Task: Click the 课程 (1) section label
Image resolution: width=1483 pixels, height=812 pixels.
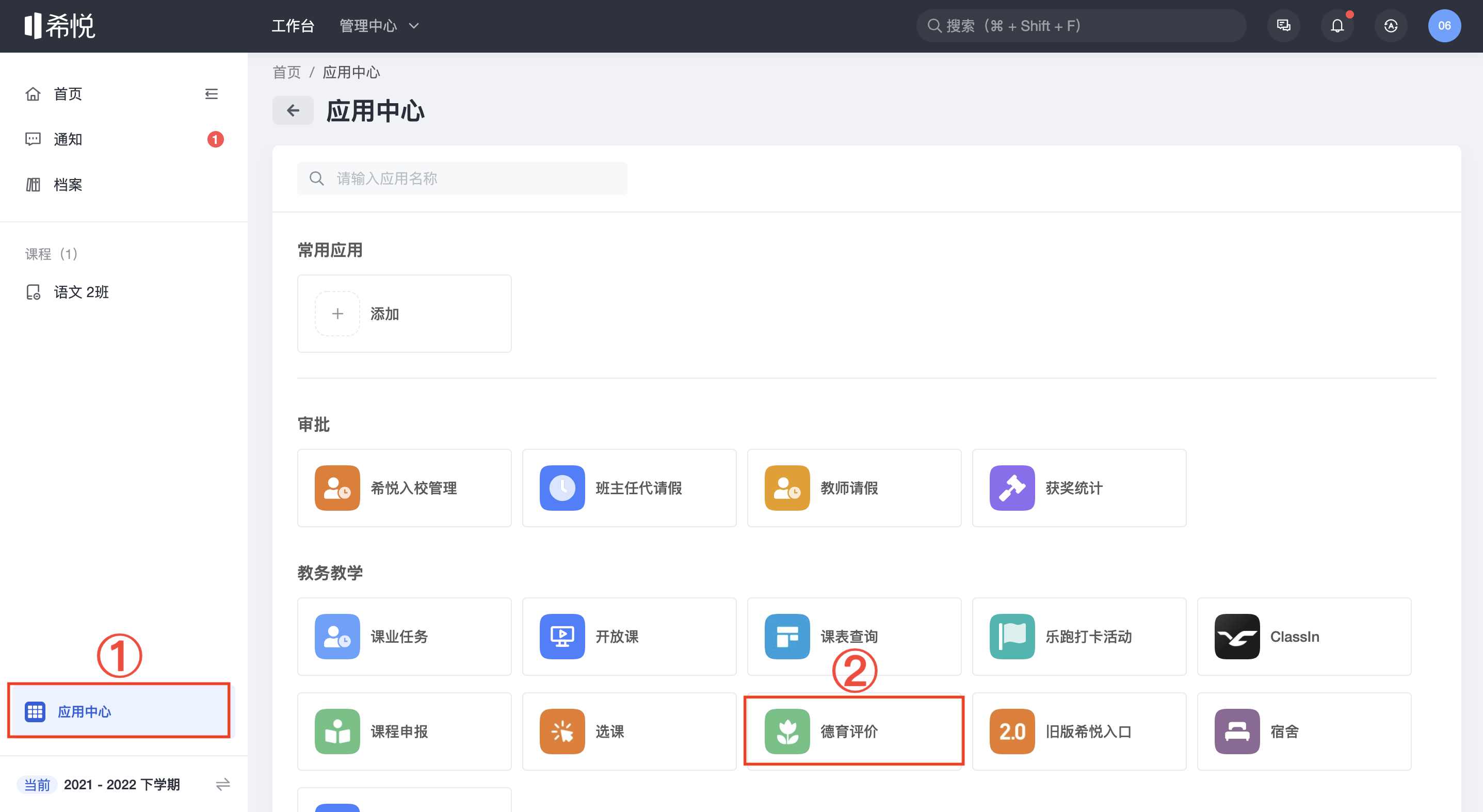Action: pyautogui.click(x=51, y=254)
